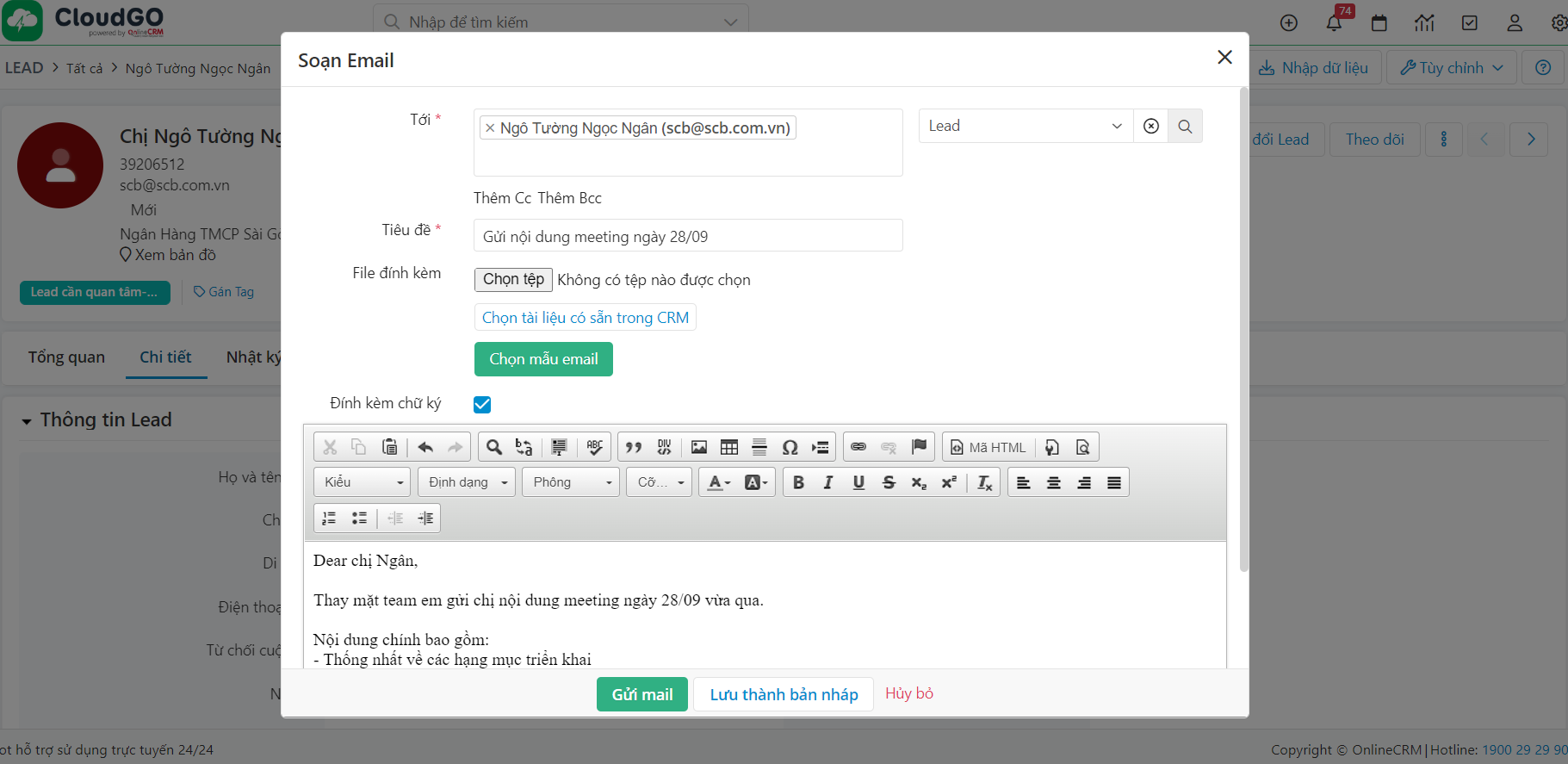Click the email body text area
Screen dimensions: 1568x764
pyautogui.click(x=765, y=605)
